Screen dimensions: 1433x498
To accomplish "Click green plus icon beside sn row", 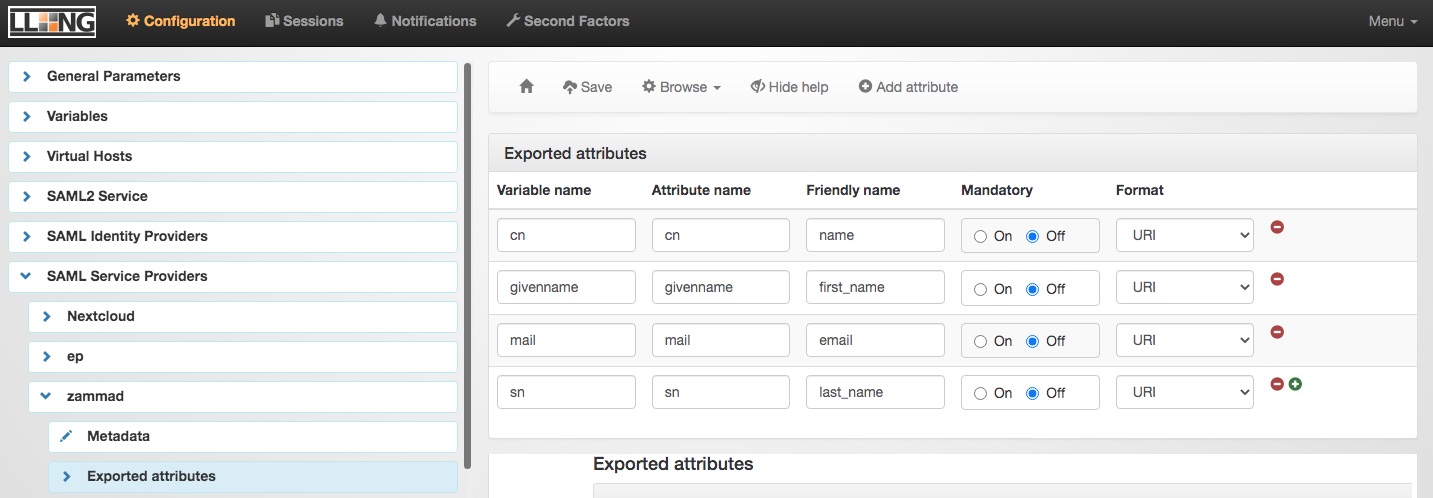I will click(1295, 384).
